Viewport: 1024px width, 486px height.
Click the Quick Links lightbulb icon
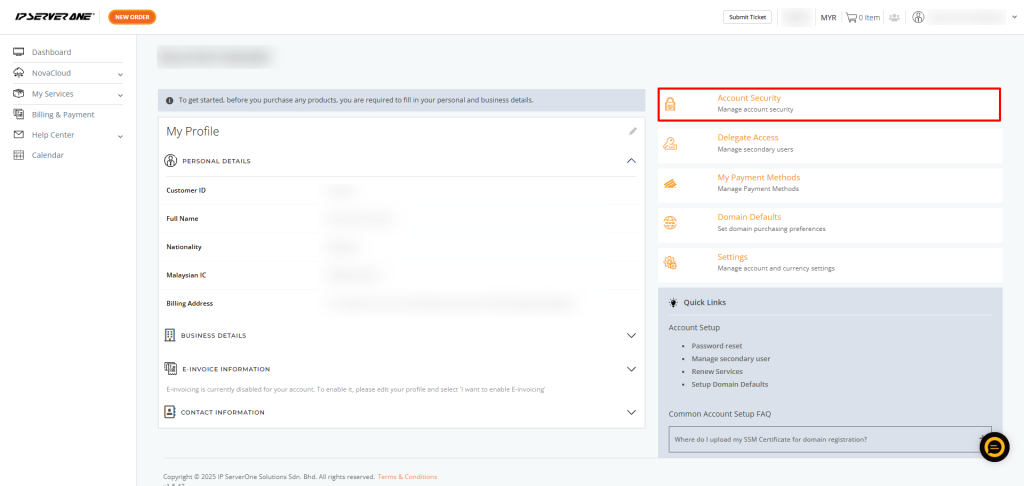(x=673, y=302)
